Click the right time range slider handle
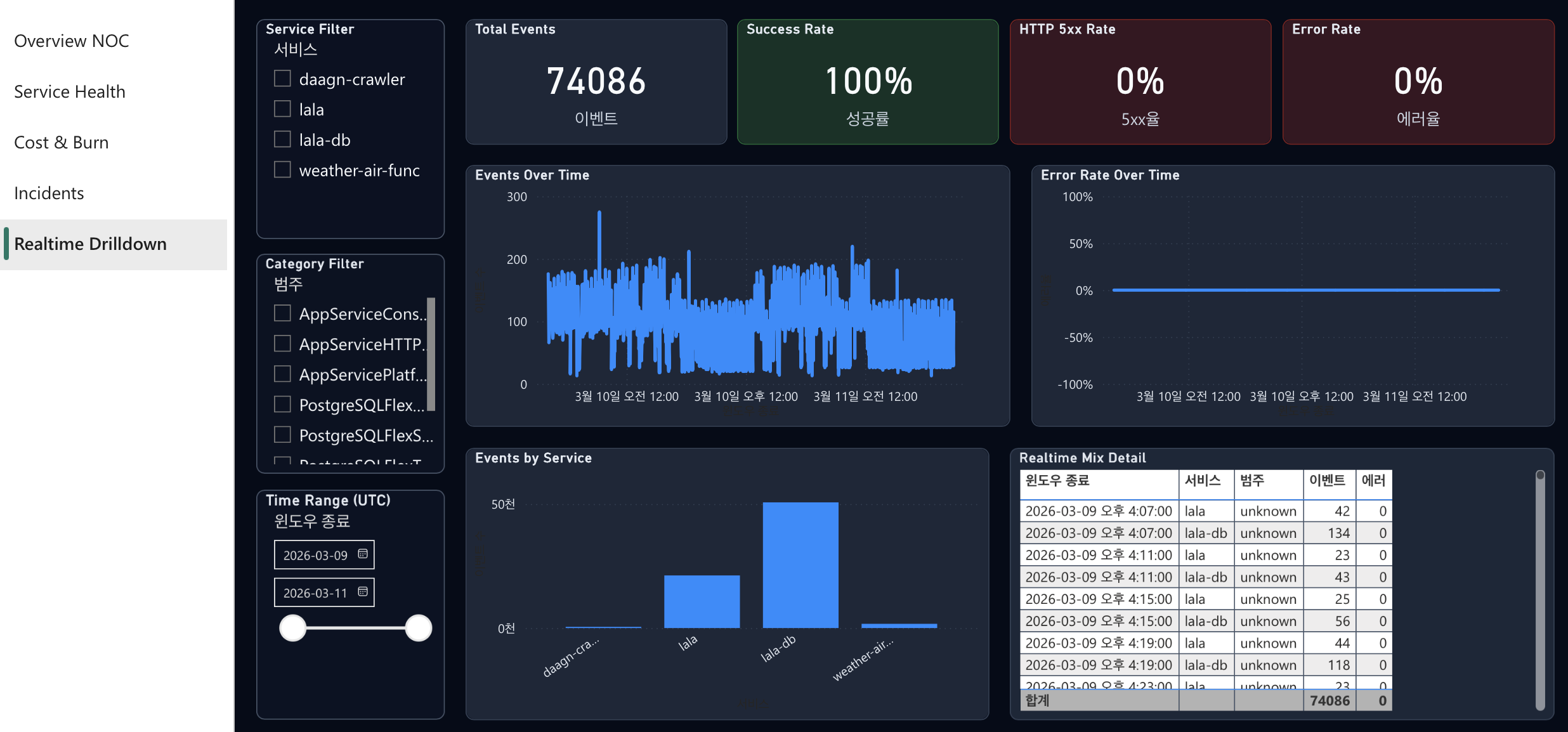1568x732 pixels. 419,628
